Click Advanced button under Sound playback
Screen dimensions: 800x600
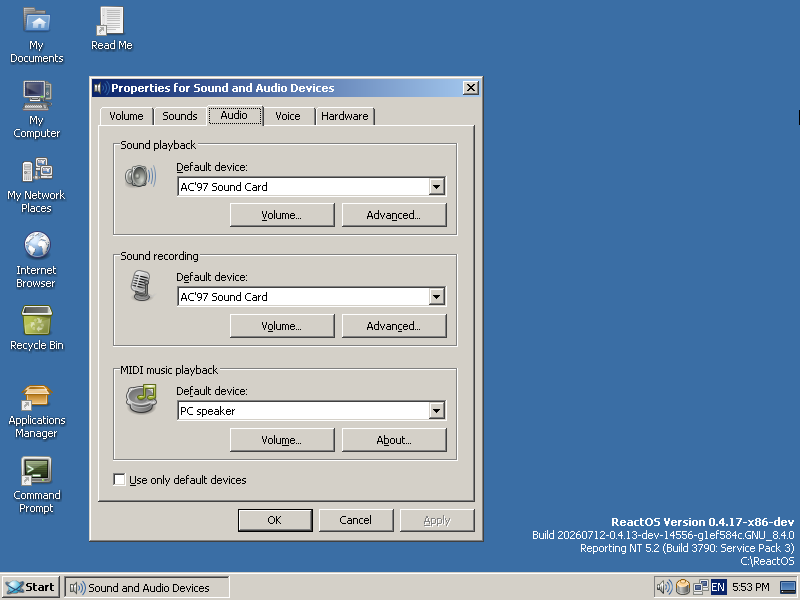[394, 215]
